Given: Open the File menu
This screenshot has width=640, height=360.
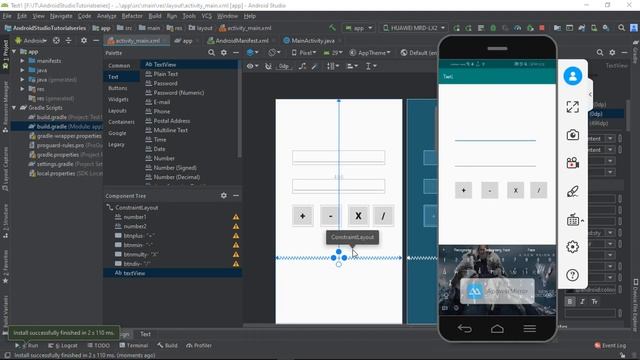Looking at the screenshot, I should (x=7, y=16).
